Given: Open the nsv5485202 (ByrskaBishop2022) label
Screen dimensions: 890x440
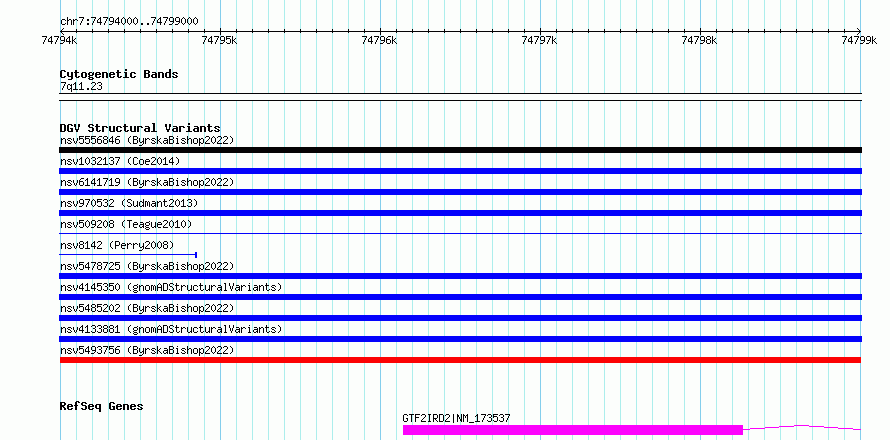Looking at the screenshot, I should (147, 308).
